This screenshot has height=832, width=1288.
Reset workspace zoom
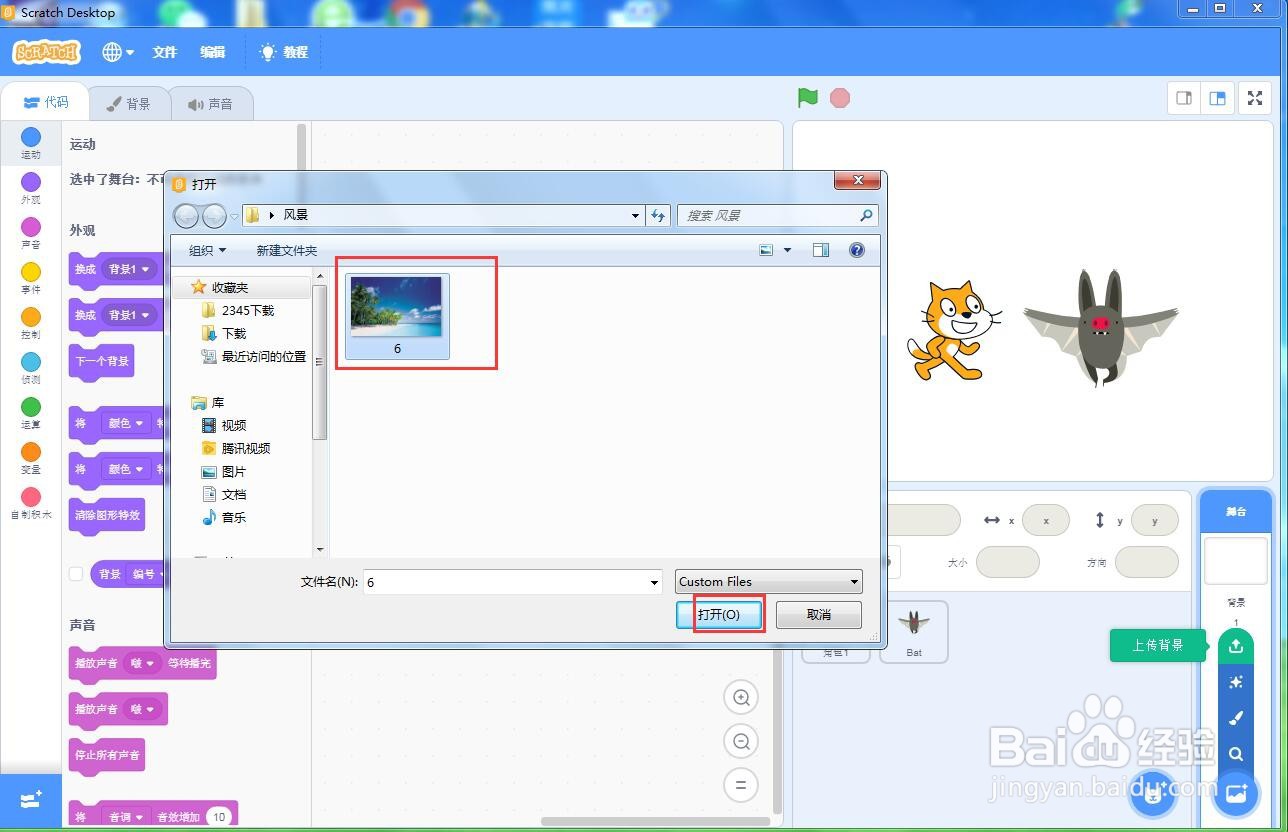(x=741, y=784)
